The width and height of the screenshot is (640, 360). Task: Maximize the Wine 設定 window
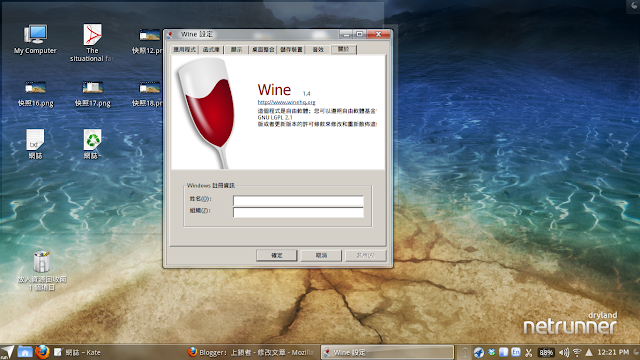tap(360, 34)
